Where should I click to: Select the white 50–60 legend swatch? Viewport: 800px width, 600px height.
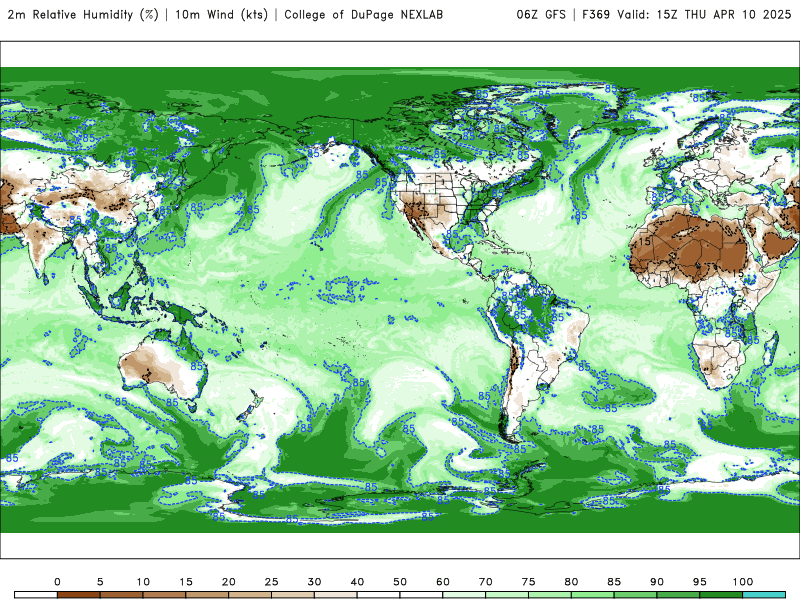click(421, 595)
